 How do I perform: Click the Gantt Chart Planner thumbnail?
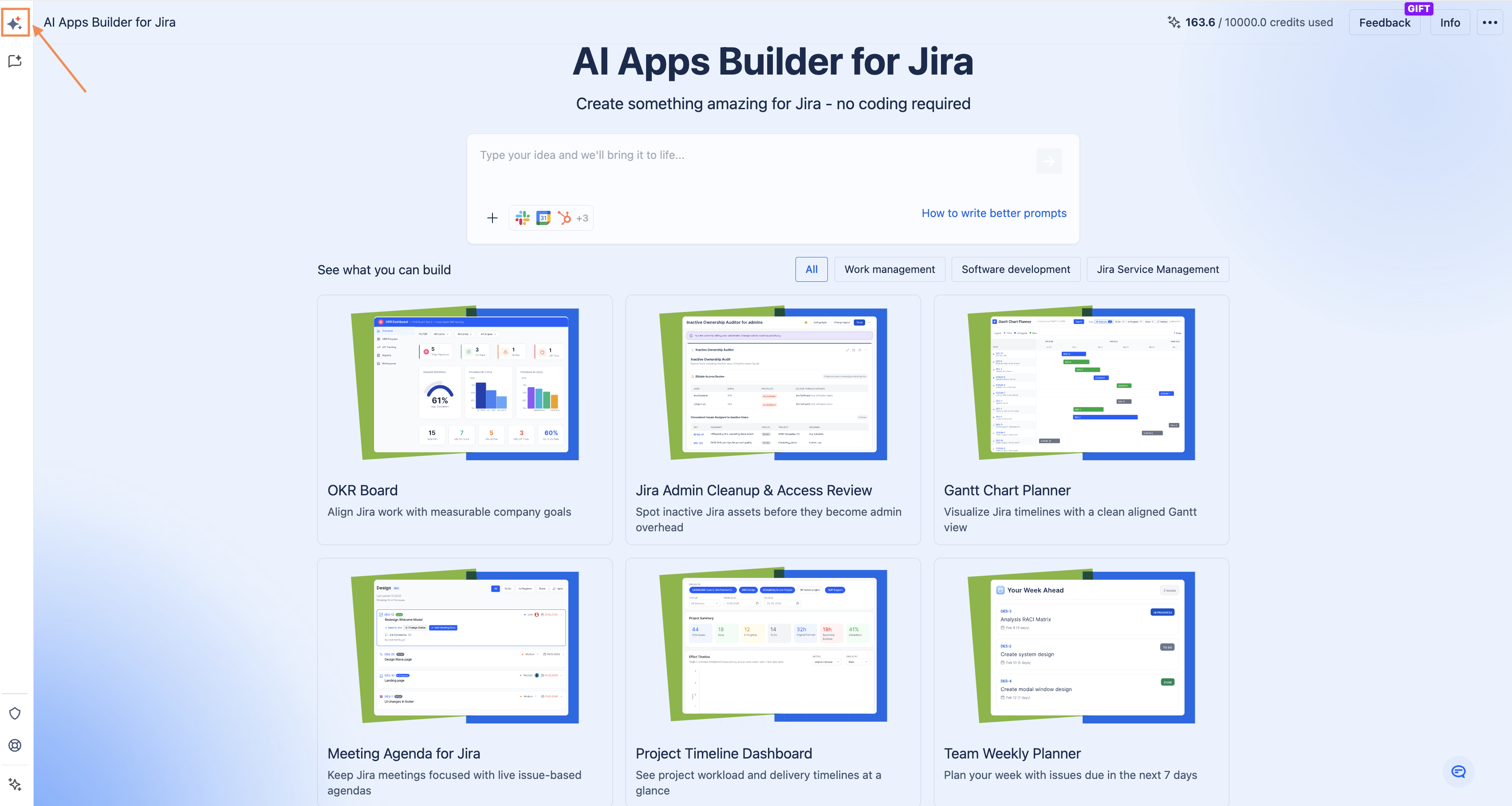click(1081, 383)
